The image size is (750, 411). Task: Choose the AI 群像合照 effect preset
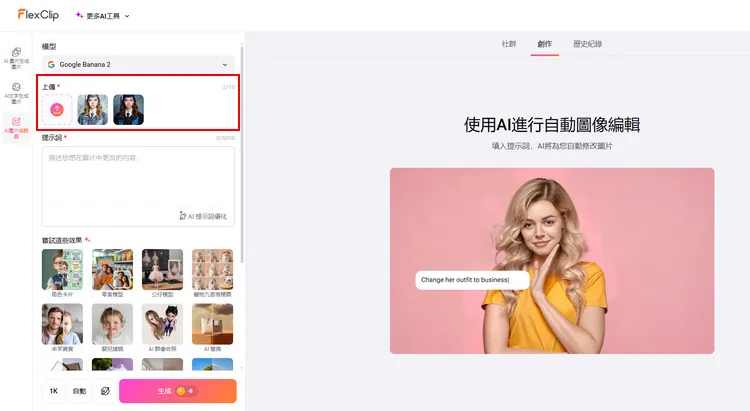[x=162, y=325]
